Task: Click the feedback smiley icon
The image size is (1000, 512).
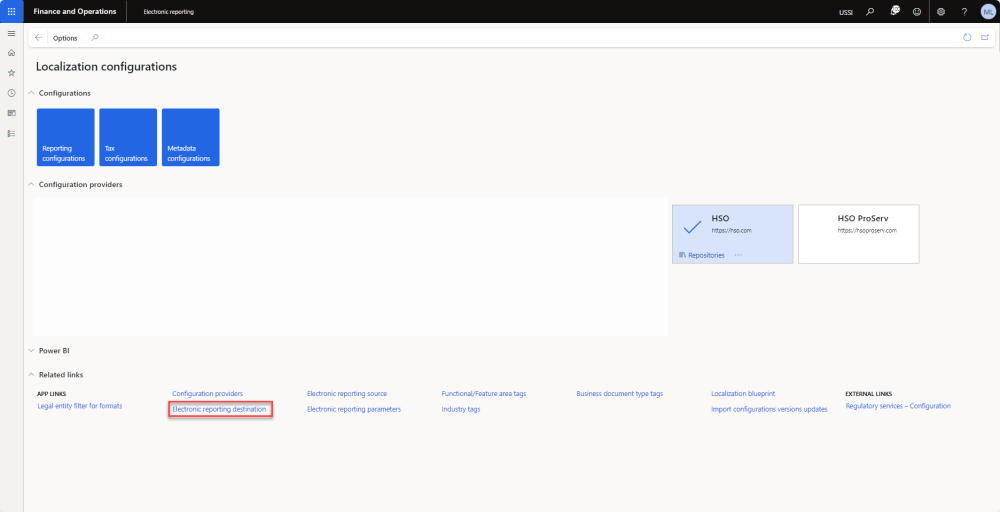Action: [917, 11]
